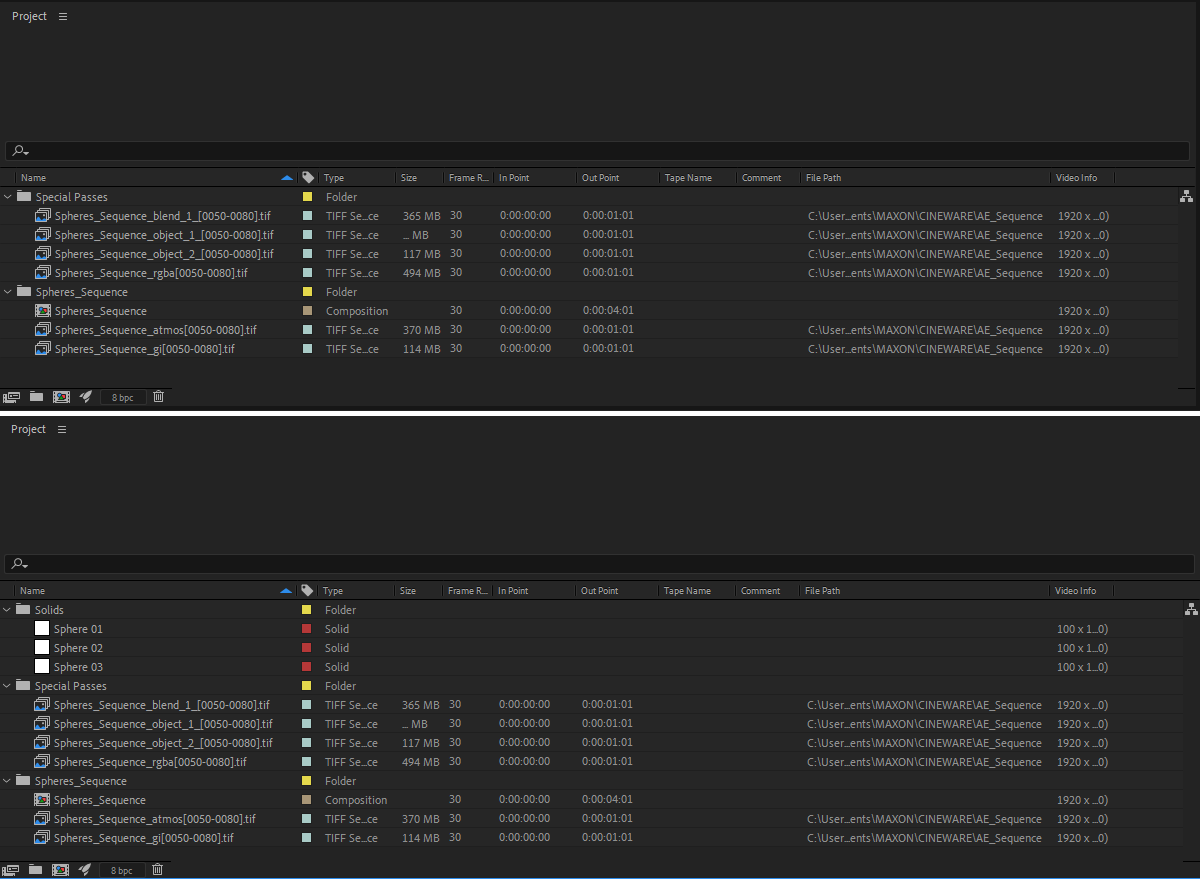Screen dimensions: 1200x879
Task: Select Sphere 02 solid name
Action: click(x=78, y=648)
